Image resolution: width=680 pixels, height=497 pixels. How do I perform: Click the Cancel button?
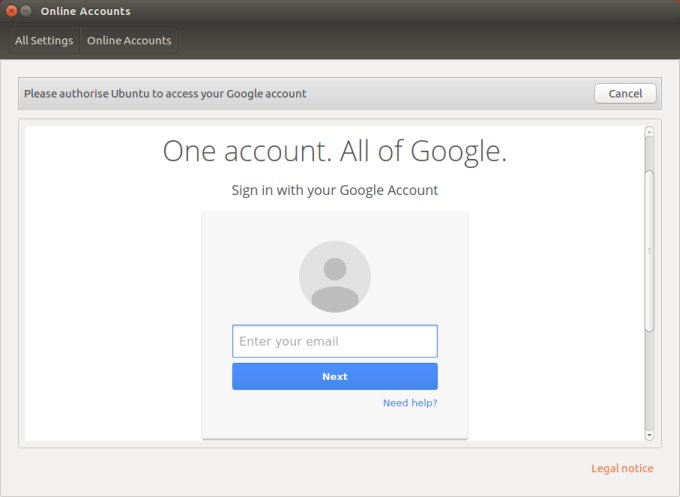point(625,93)
